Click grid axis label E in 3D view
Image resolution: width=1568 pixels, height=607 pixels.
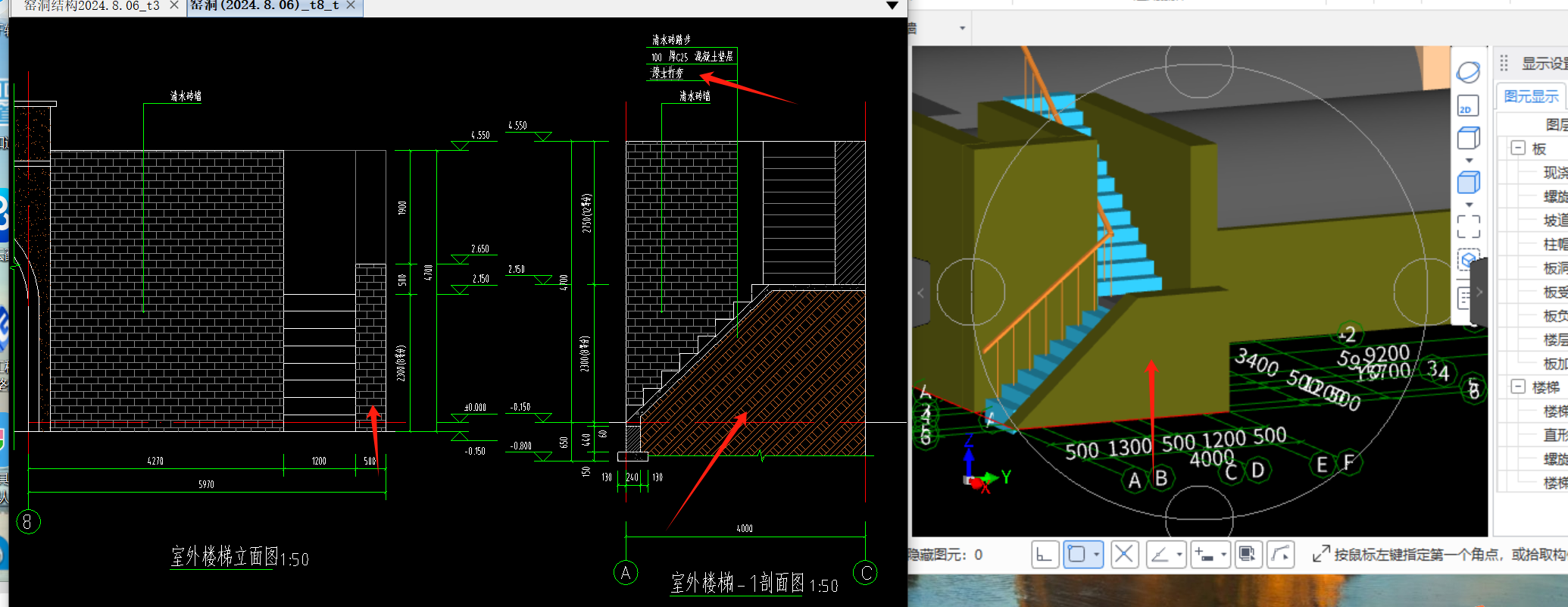pos(1322,465)
